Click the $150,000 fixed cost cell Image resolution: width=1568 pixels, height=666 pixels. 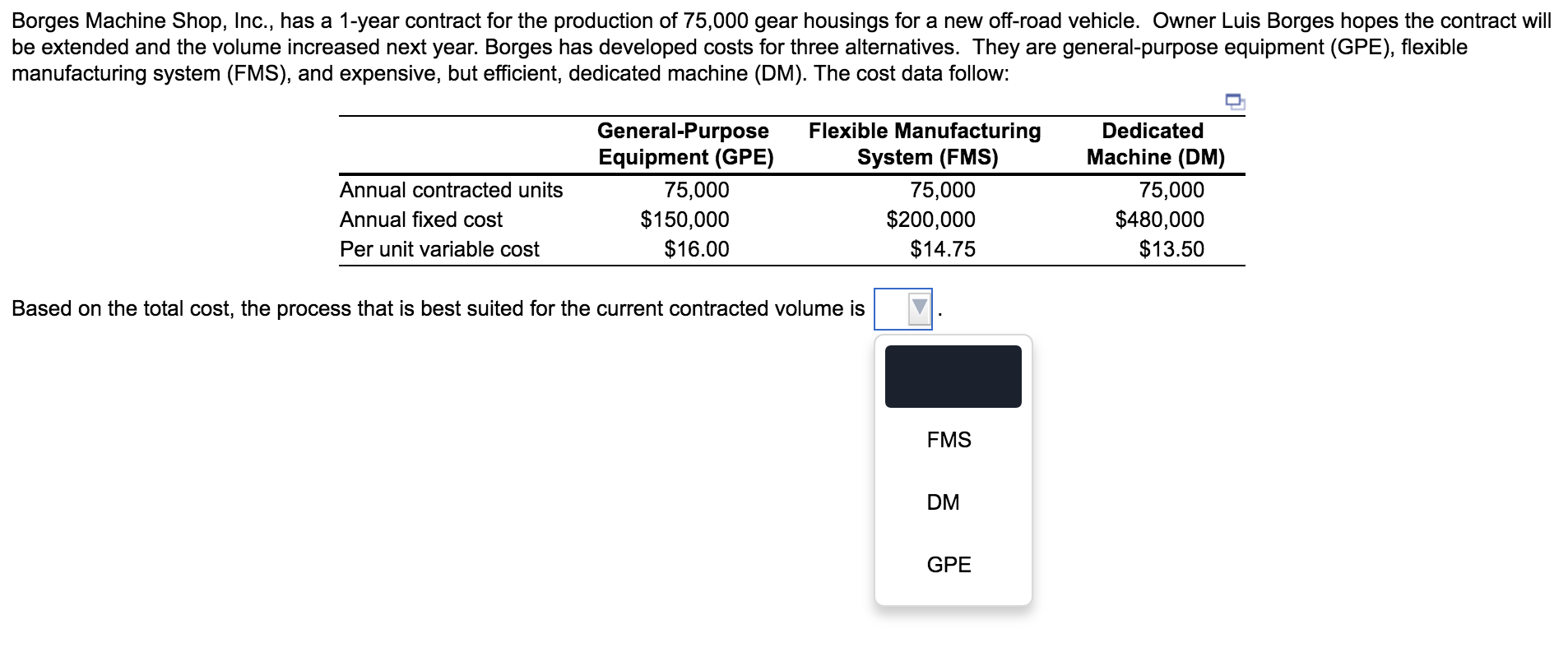pos(684,220)
